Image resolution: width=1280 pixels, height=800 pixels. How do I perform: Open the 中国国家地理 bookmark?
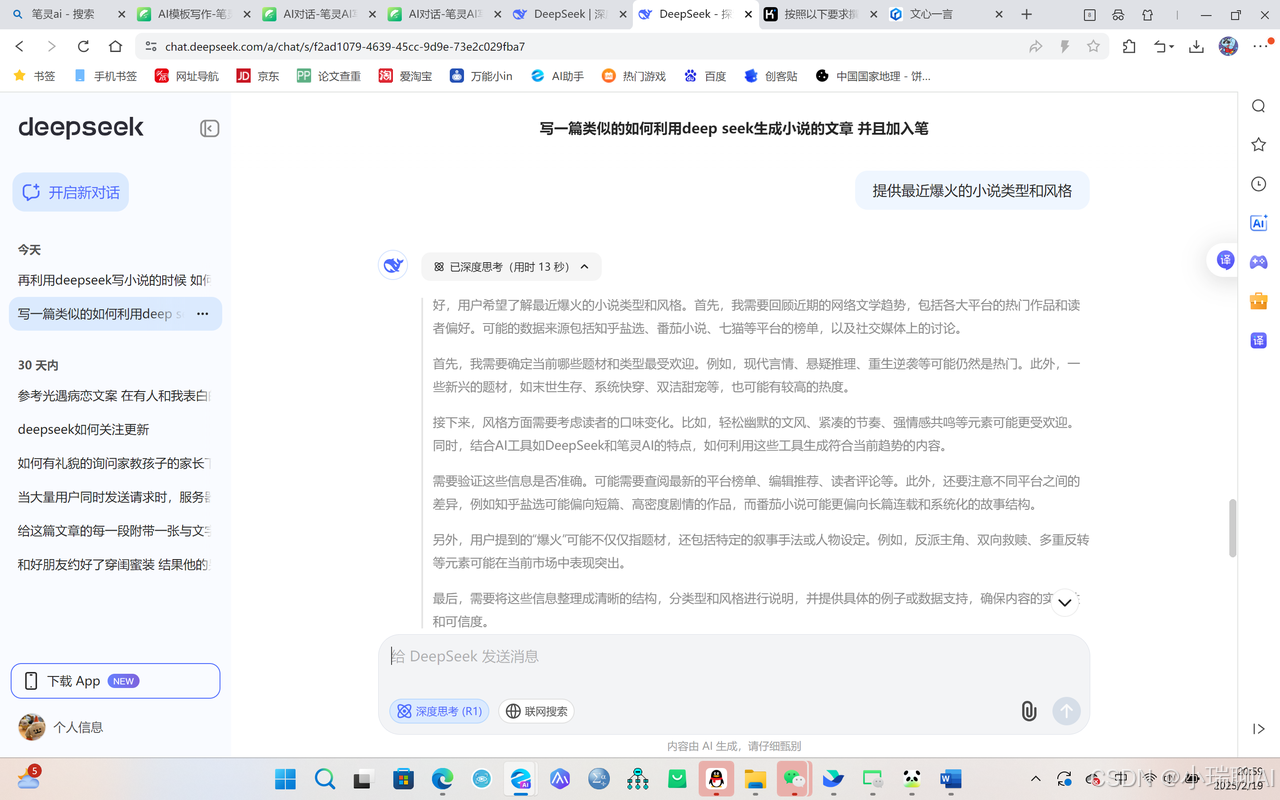click(873, 76)
